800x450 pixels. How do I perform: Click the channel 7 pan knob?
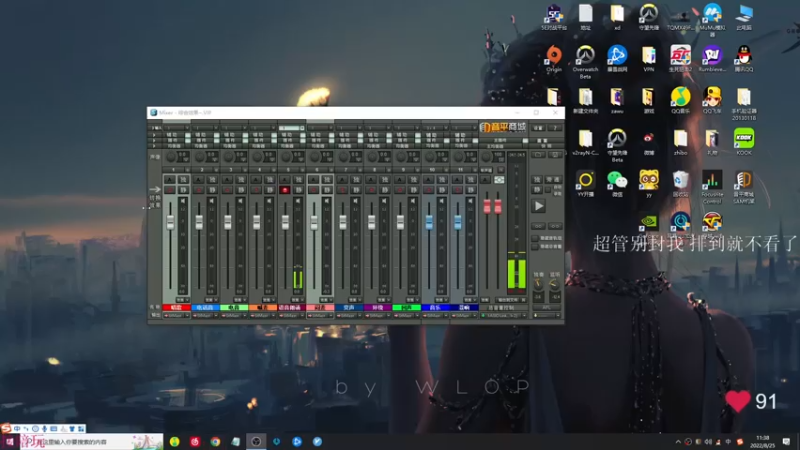343,156
